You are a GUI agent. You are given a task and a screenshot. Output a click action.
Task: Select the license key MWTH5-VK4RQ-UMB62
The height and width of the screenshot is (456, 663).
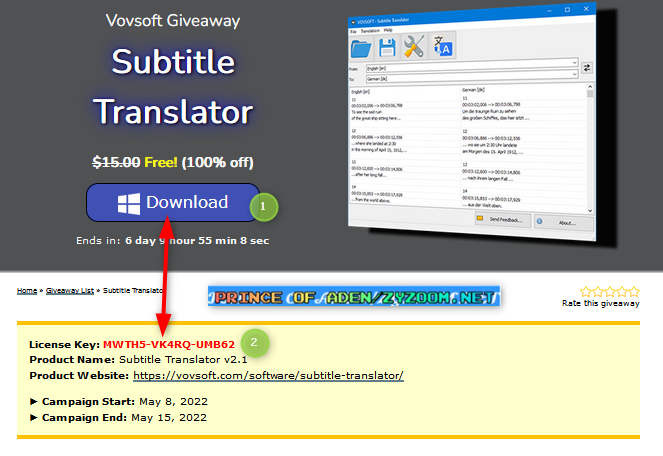[x=169, y=344]
